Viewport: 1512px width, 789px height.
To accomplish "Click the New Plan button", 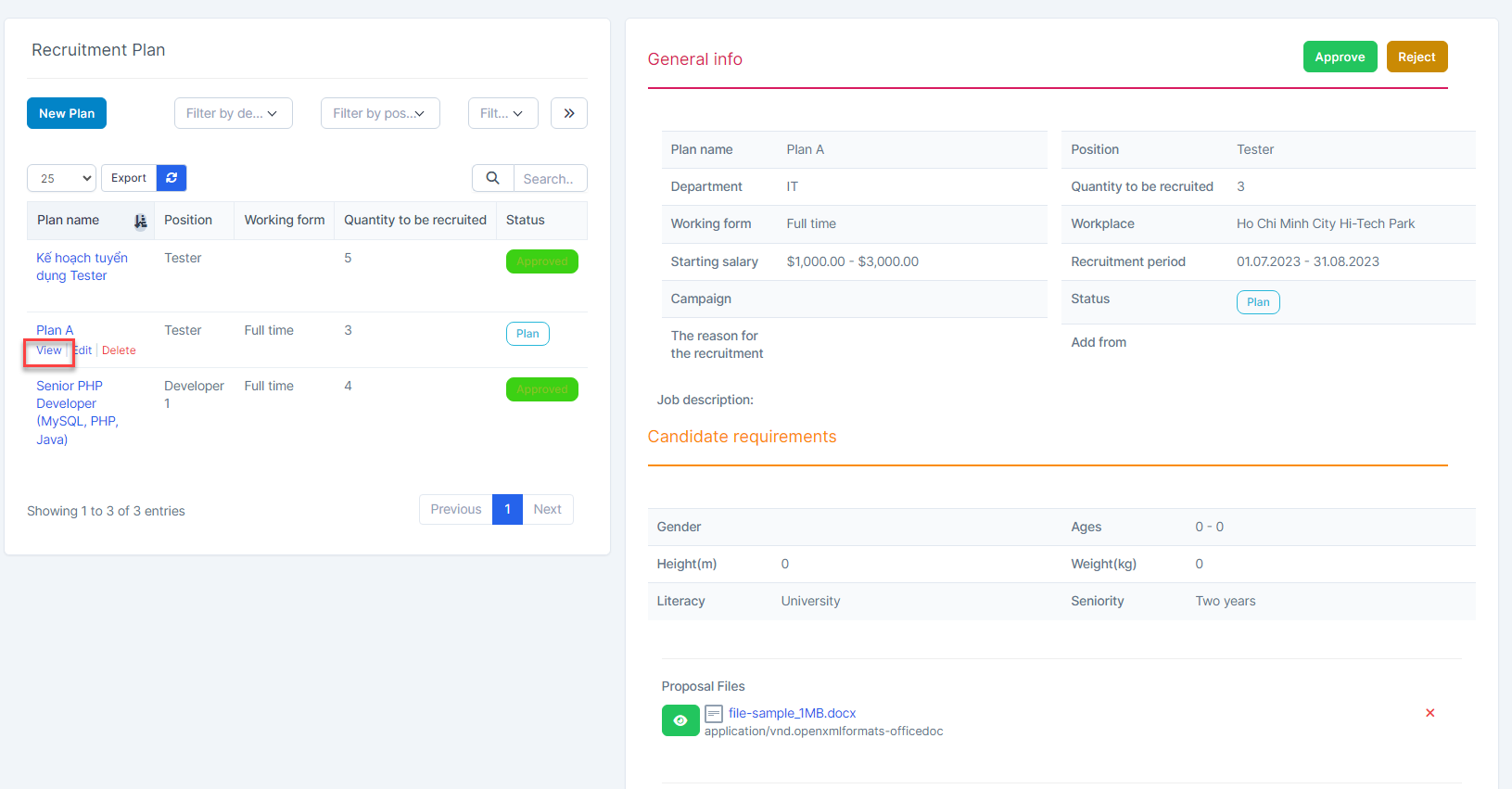I will (x=67, y=113).
